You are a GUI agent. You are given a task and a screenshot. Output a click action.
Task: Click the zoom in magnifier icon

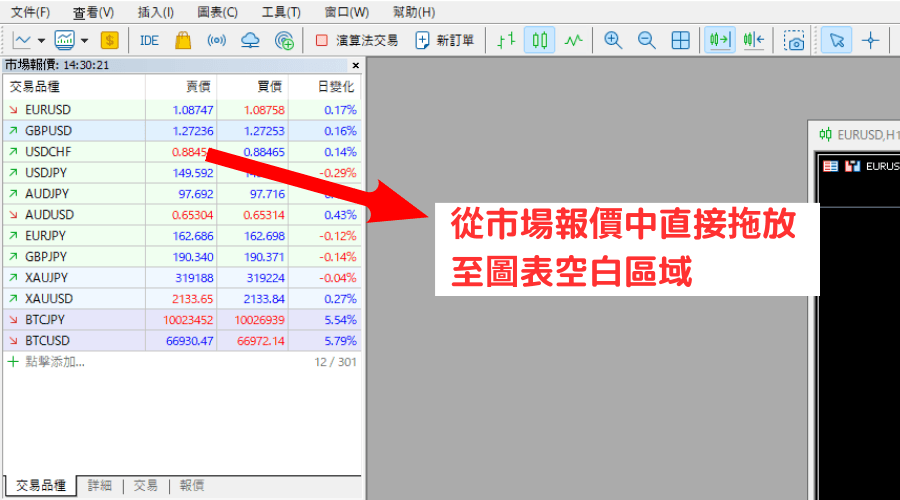612,41
